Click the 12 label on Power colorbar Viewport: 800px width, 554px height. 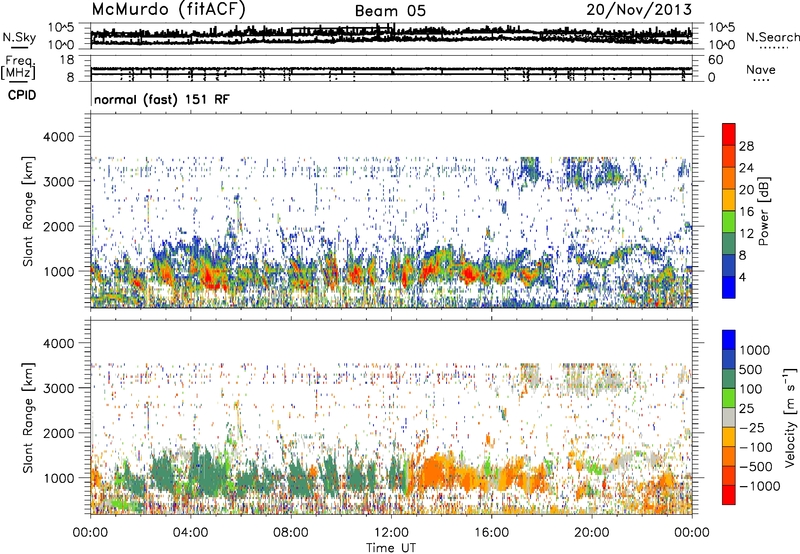[746, 234]
